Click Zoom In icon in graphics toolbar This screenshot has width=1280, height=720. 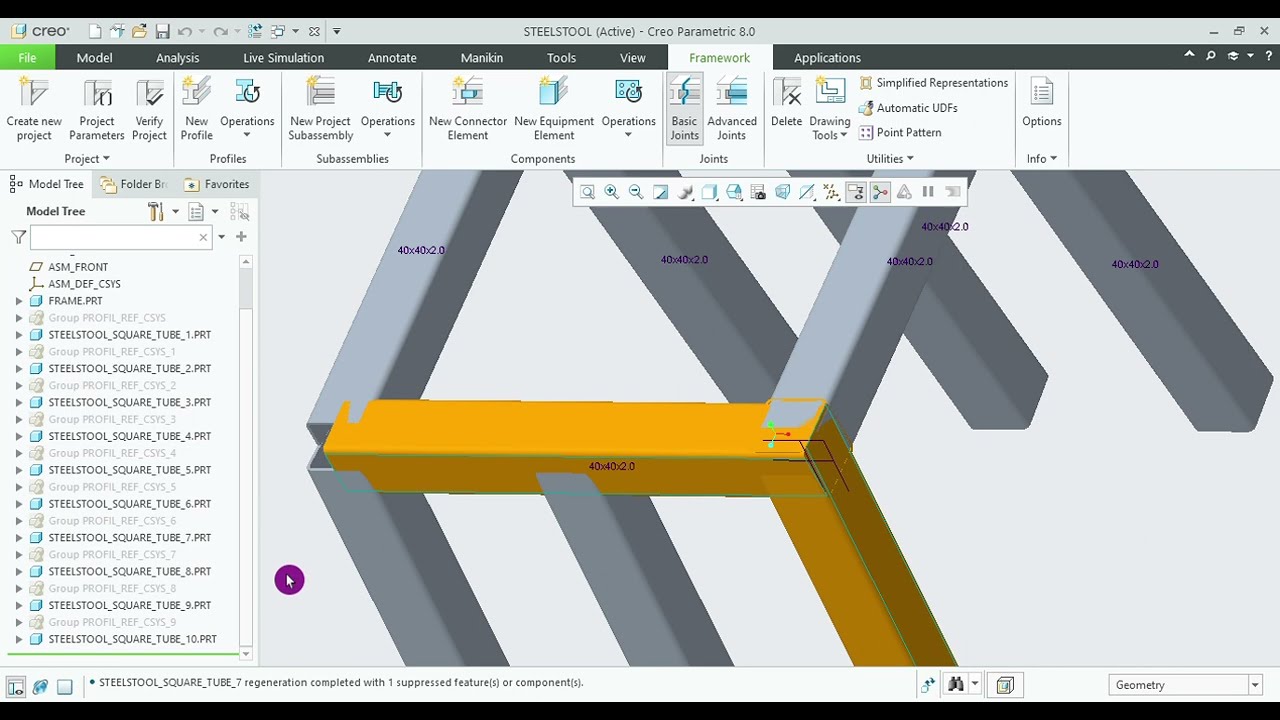(611, 192)
